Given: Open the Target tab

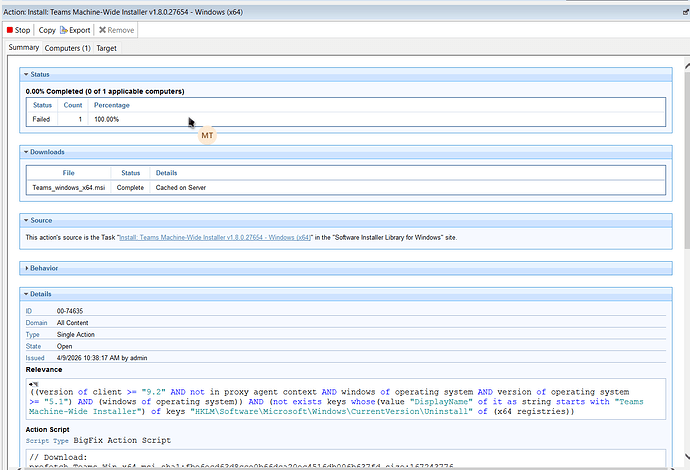Looking at the screenshot, I should pos(106,48).
